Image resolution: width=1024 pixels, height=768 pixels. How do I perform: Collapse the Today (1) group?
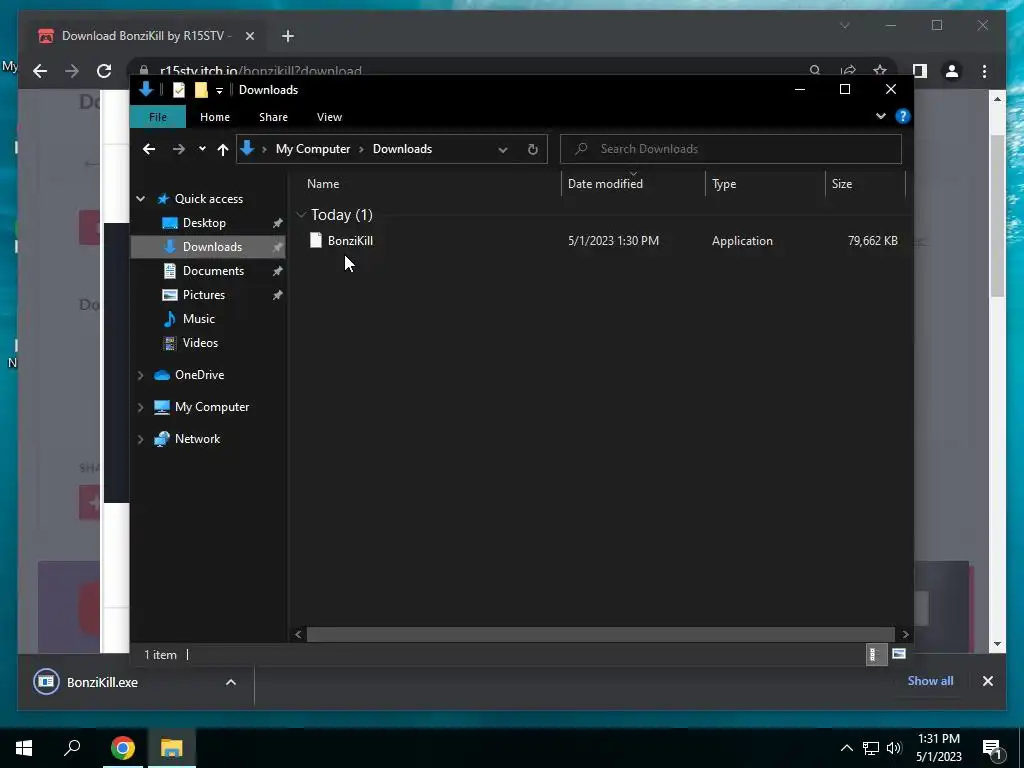[301, 215]
